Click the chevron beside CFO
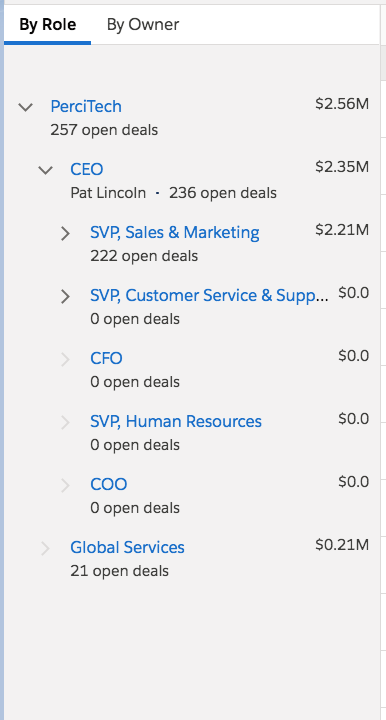 pos(65,360)
